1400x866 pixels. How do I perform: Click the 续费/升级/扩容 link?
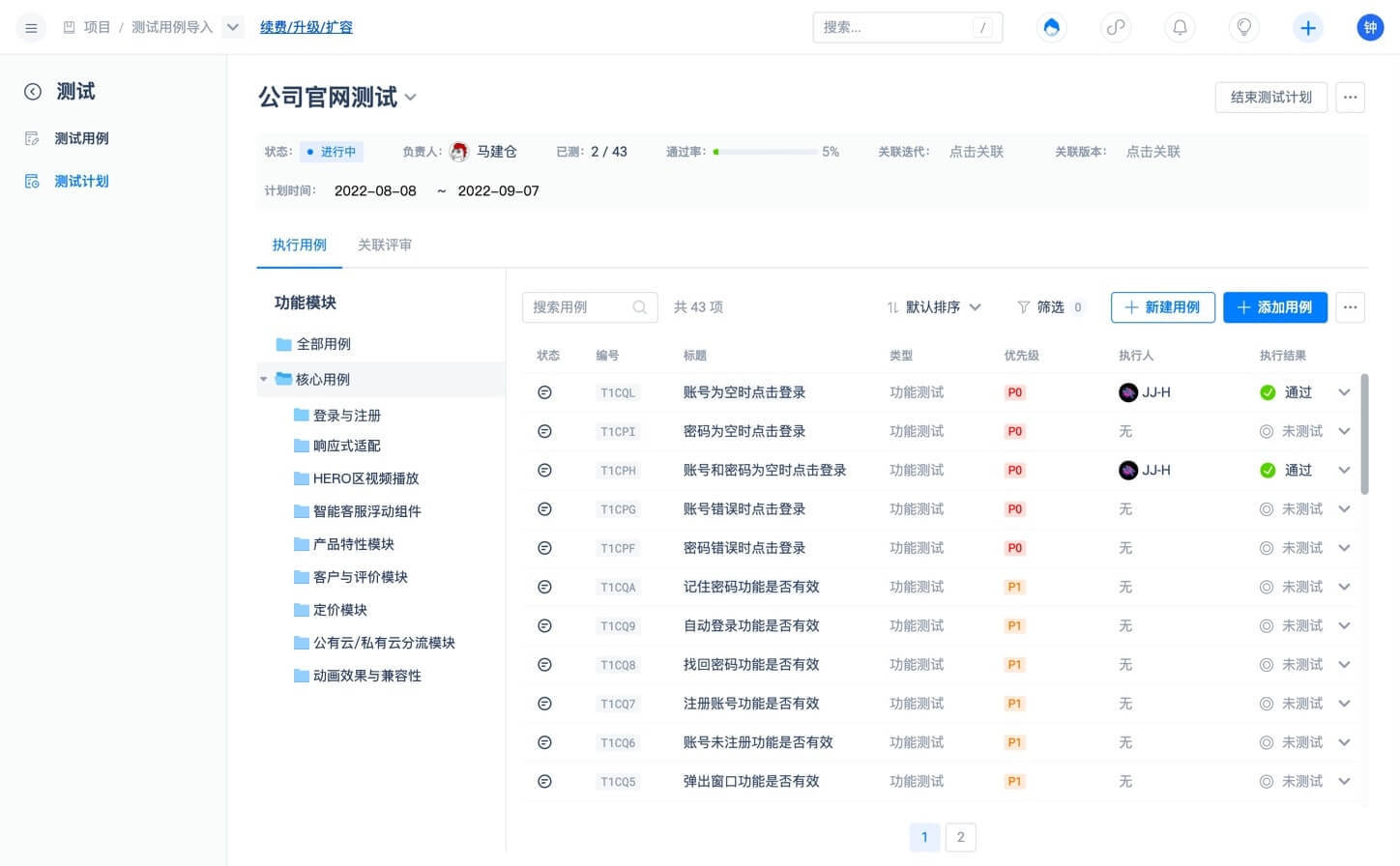[306, 27]
